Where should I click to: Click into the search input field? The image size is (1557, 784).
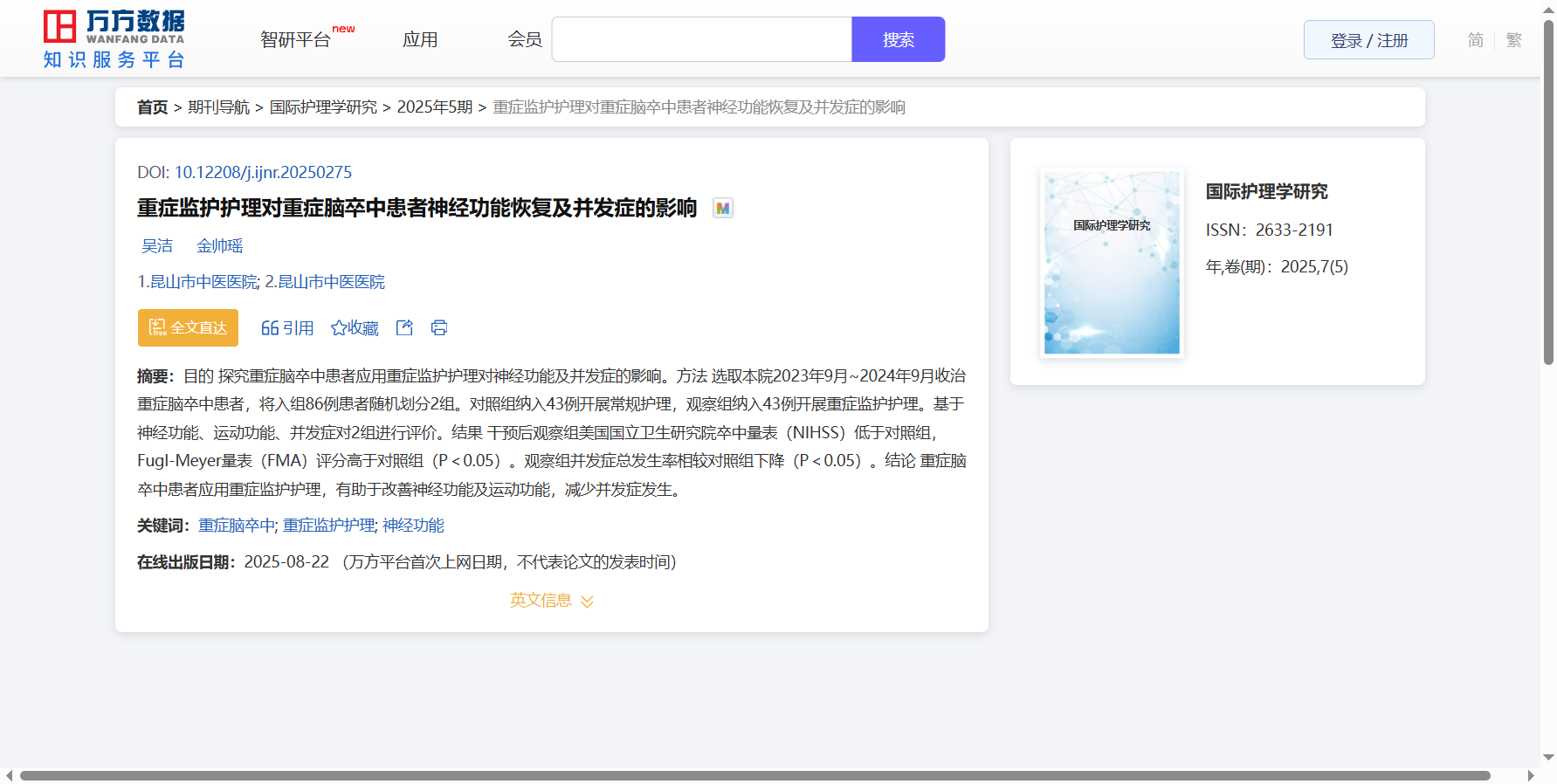701,40
